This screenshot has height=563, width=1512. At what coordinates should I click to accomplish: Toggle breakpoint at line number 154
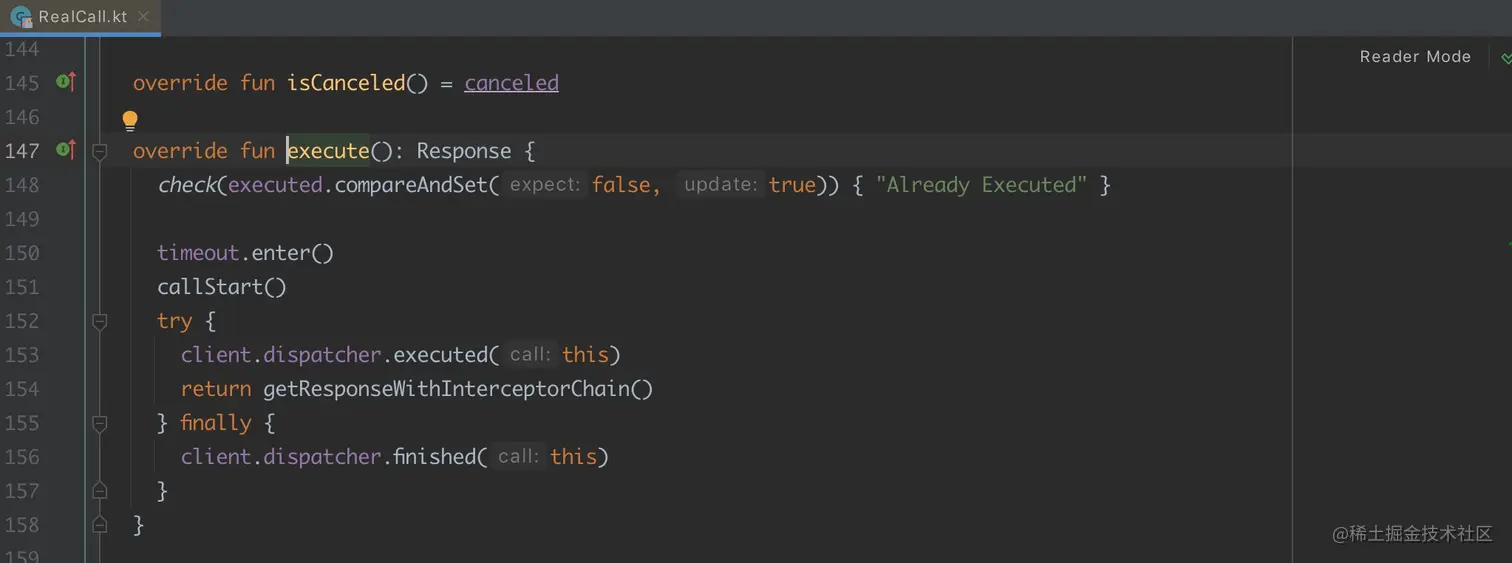[x=22, y=389]
